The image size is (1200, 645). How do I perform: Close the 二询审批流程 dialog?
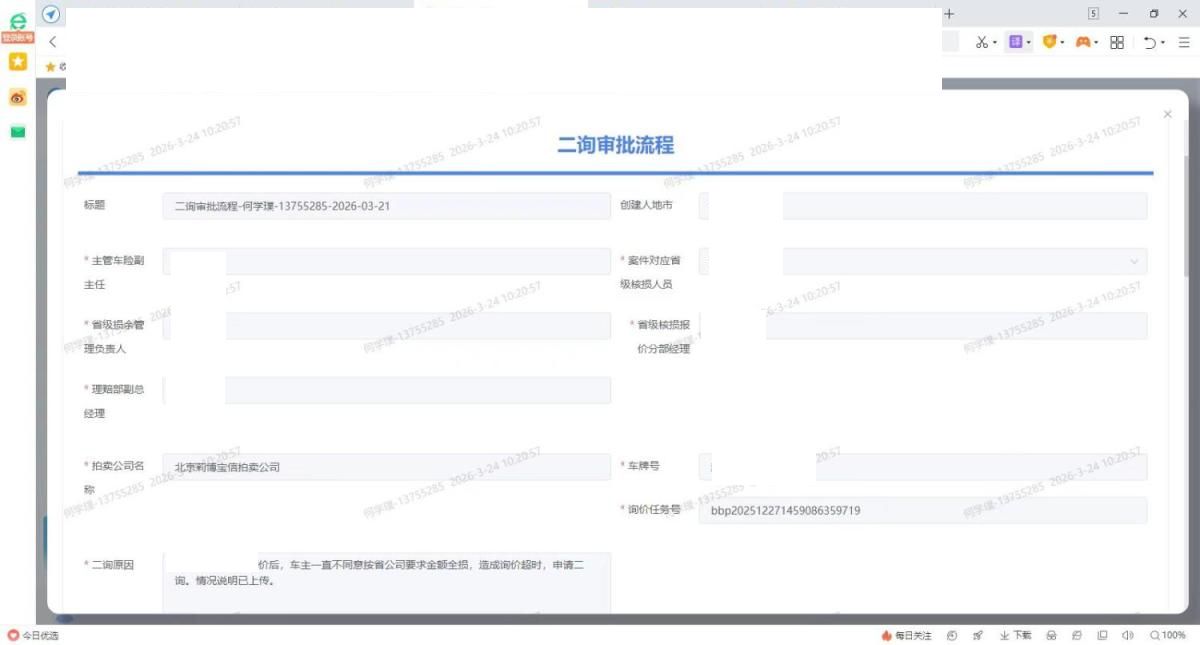click(1167, 115)
